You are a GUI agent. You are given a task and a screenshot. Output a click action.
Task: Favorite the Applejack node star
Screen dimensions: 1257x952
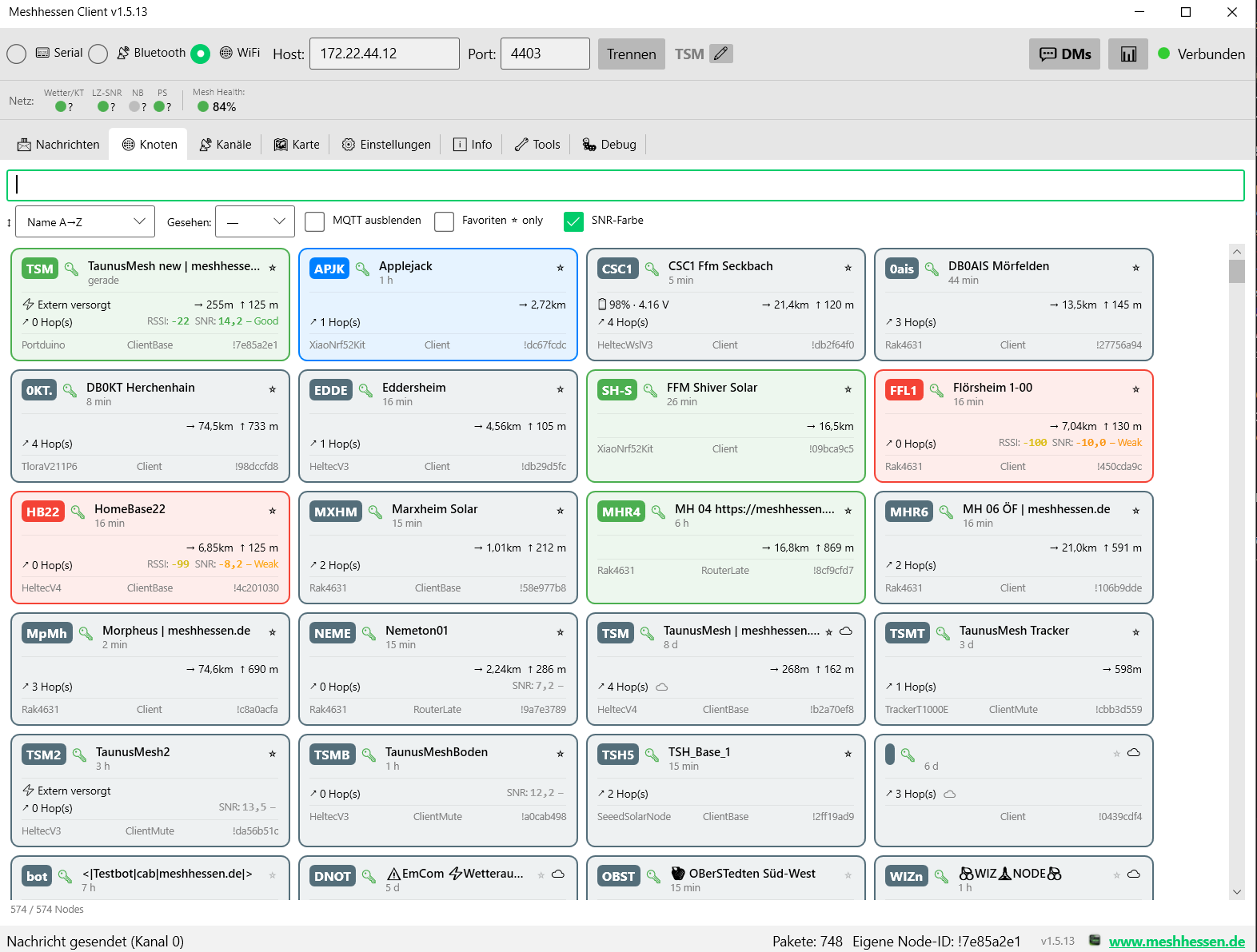pos(561,268)
